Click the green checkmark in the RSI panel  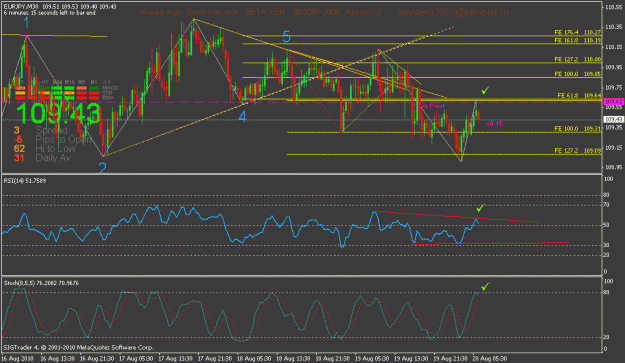coord(480,208)
